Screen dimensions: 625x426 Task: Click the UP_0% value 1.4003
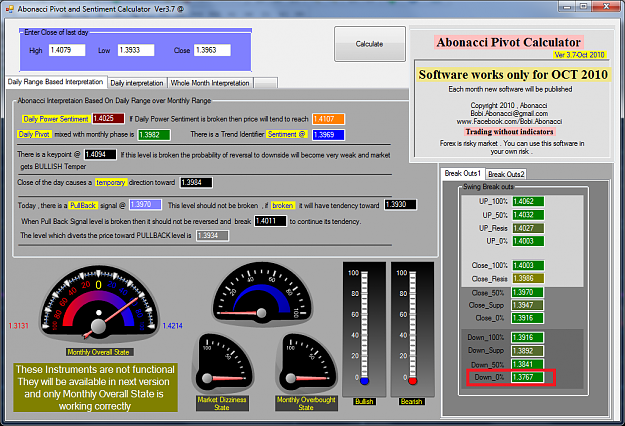click(x=528, y=241)
